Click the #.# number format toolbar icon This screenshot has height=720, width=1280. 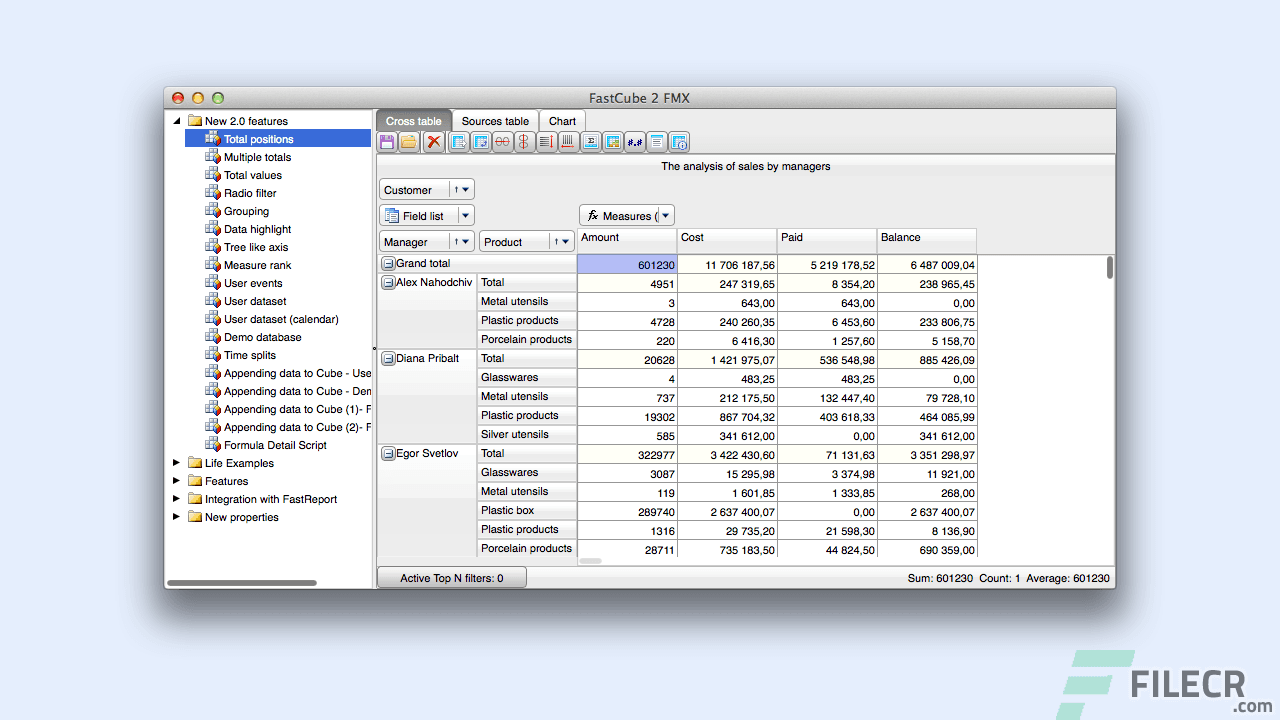point(635,142)
